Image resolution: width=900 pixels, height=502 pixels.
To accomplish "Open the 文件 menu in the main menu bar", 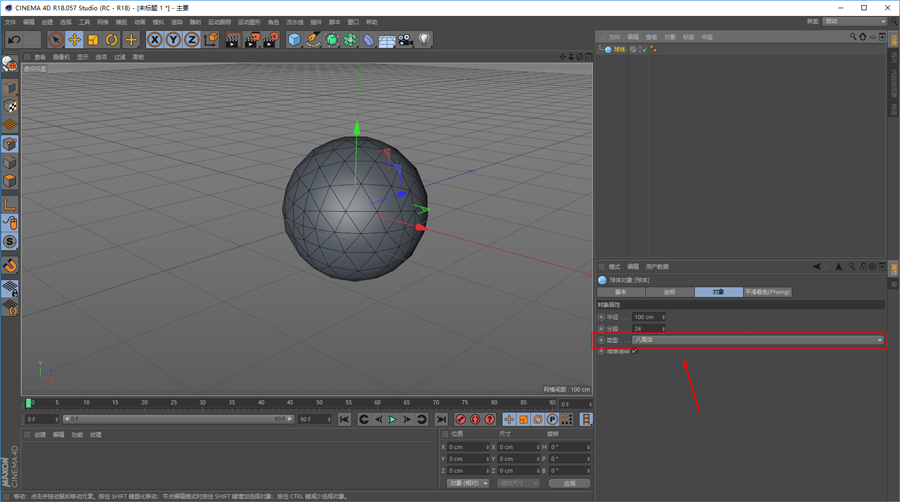I will [10, 22].
